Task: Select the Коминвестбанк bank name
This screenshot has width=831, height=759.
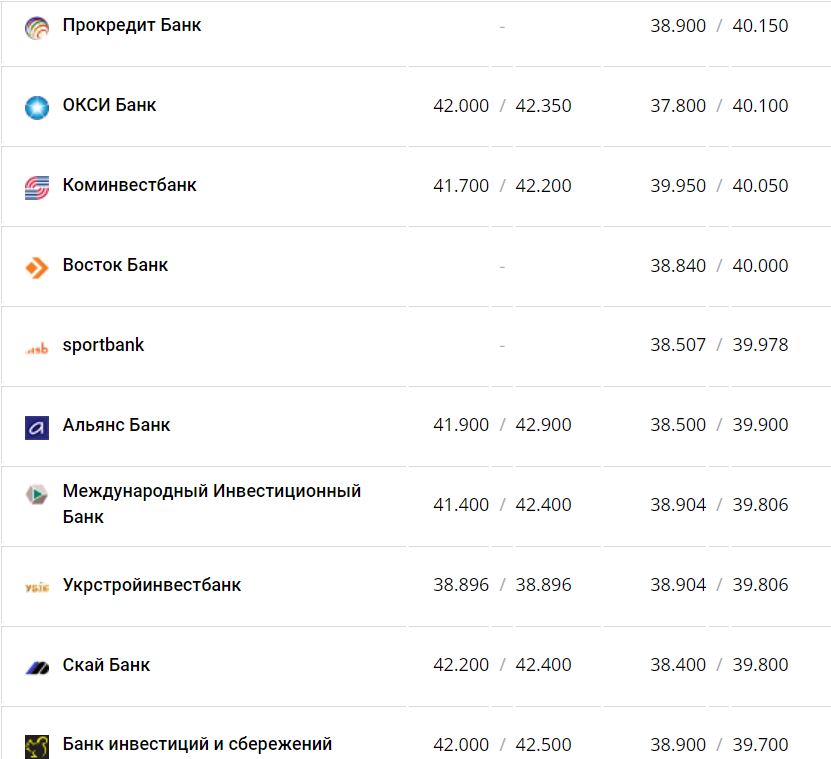Action: click(129, 185)
